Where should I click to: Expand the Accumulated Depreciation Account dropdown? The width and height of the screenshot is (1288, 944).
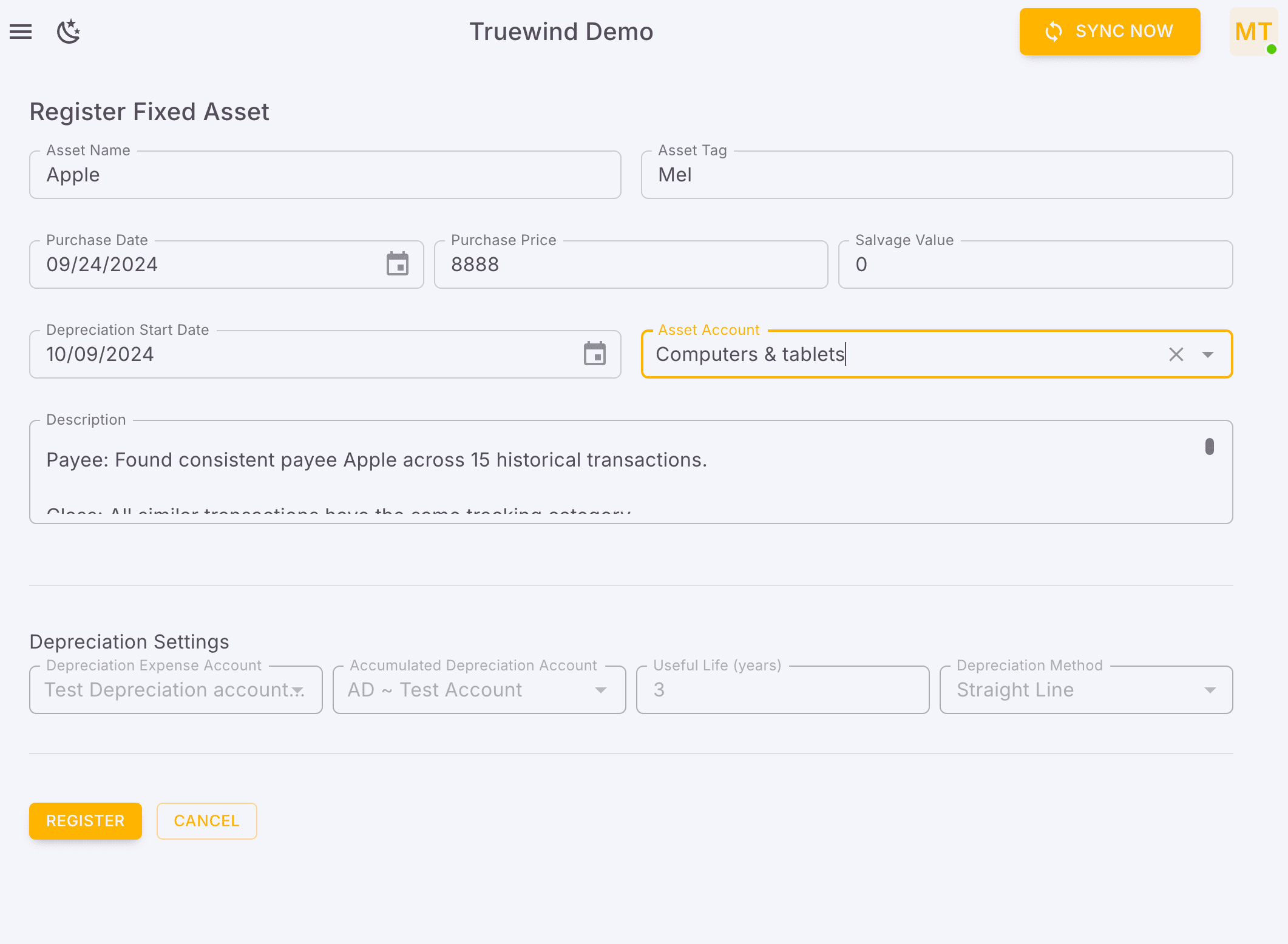point(601,690)
